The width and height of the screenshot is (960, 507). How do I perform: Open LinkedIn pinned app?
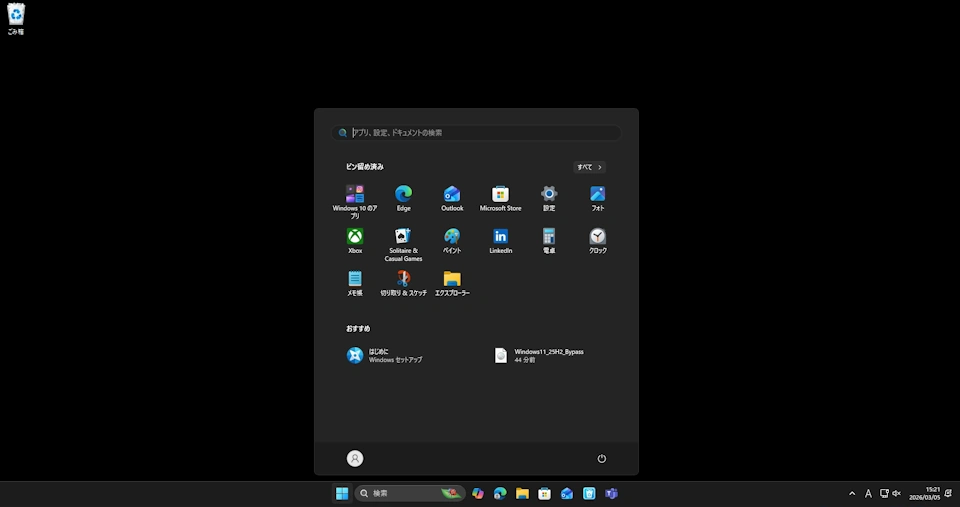coord(500,241)
